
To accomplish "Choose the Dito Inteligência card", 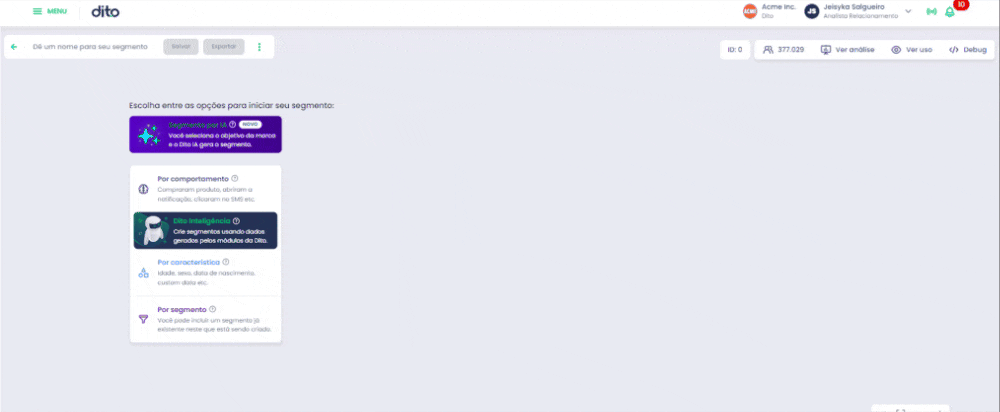I will (x=205, y=230).
